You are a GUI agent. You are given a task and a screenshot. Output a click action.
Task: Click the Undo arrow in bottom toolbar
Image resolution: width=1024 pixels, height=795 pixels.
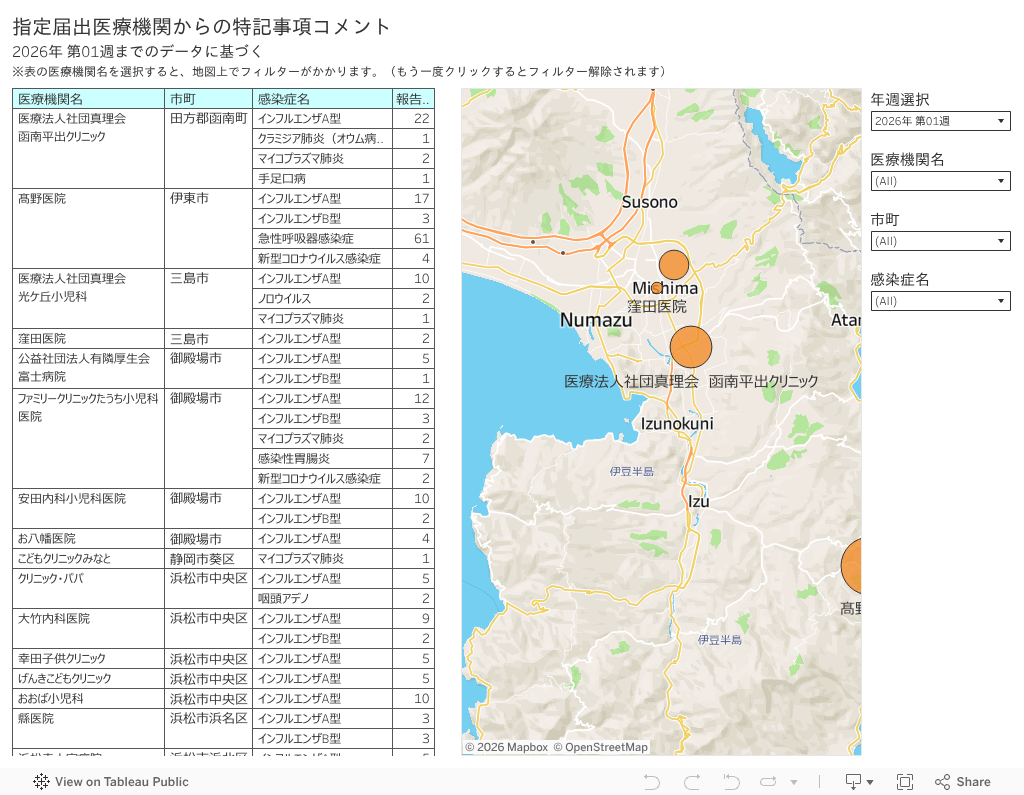(652, 782)
